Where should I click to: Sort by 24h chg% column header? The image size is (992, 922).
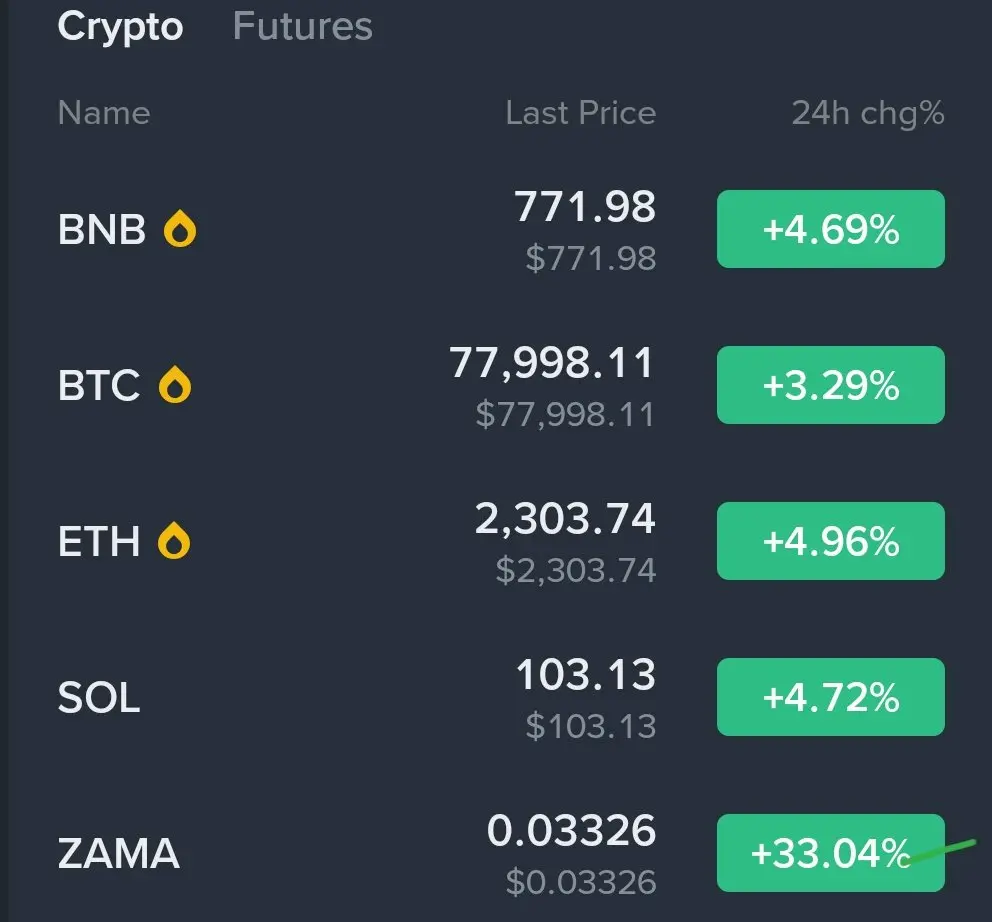point(867,113)
